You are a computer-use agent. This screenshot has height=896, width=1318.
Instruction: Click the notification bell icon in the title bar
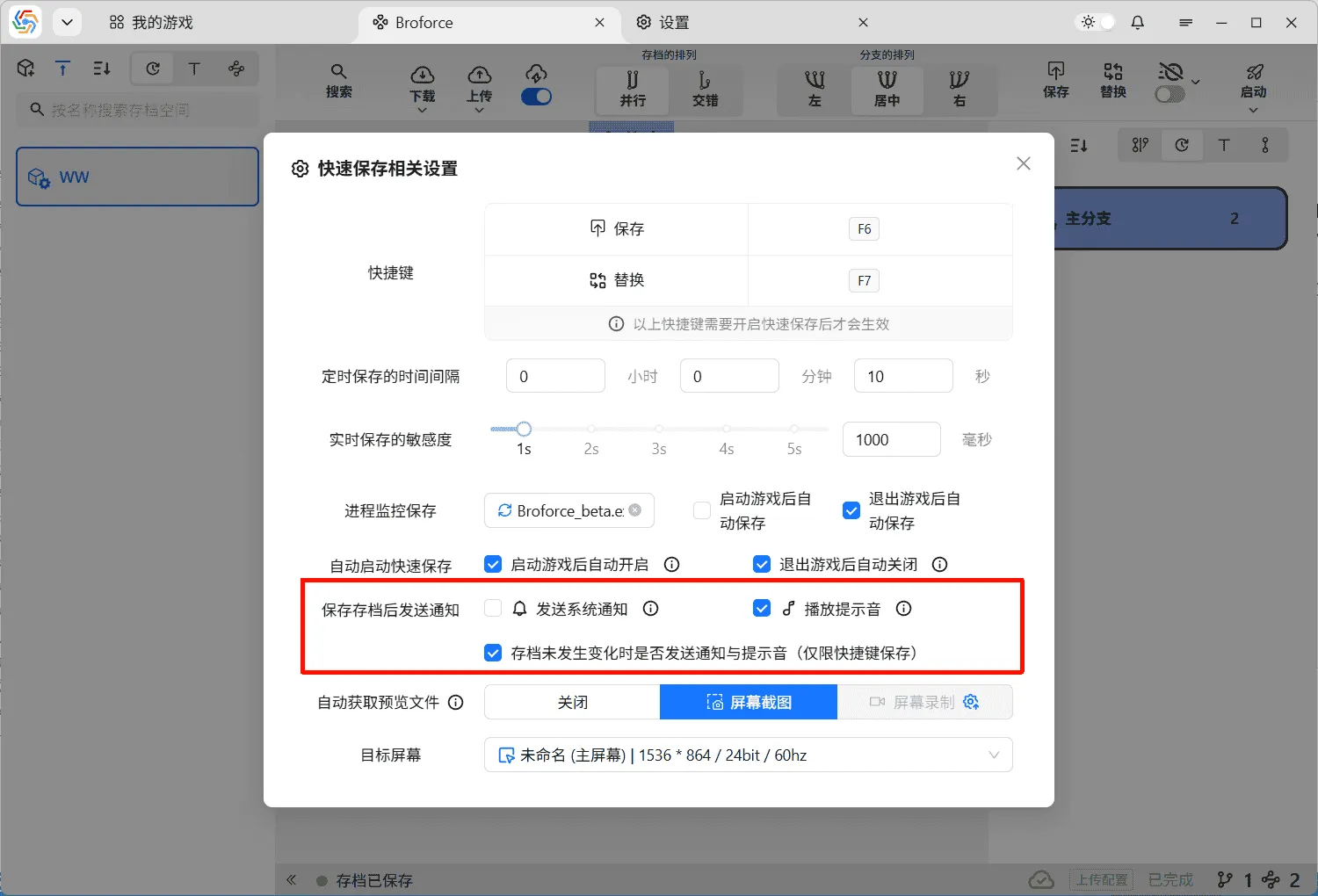click(x=1137, y=22)
